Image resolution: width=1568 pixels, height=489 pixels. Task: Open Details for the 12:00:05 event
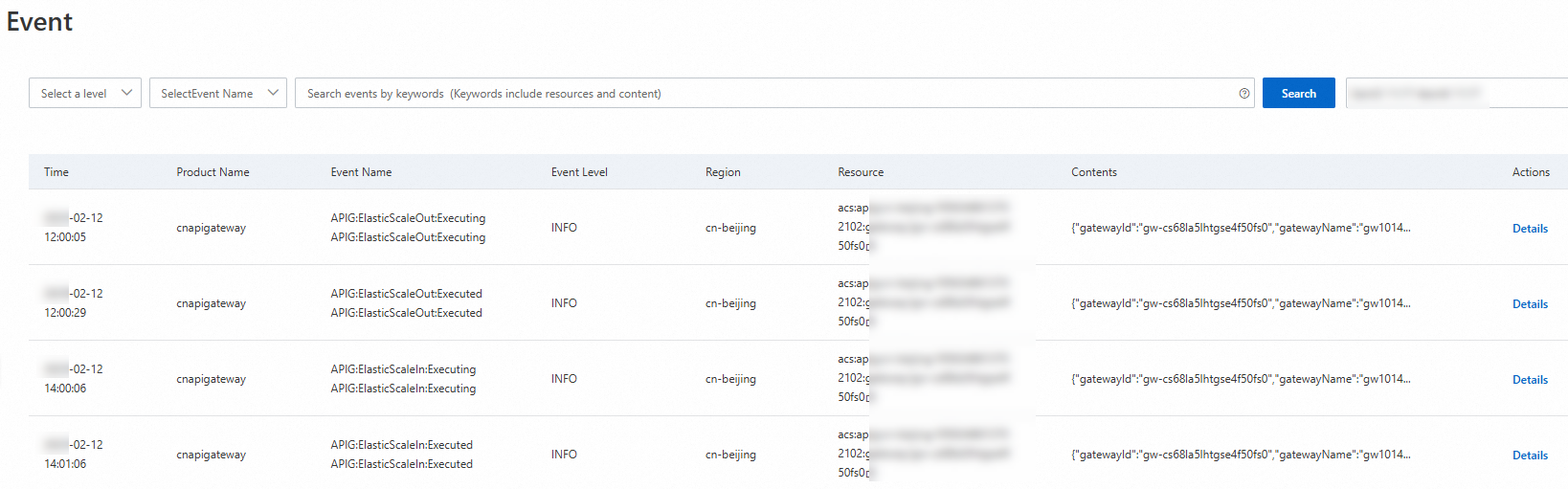click(1530, 229)
